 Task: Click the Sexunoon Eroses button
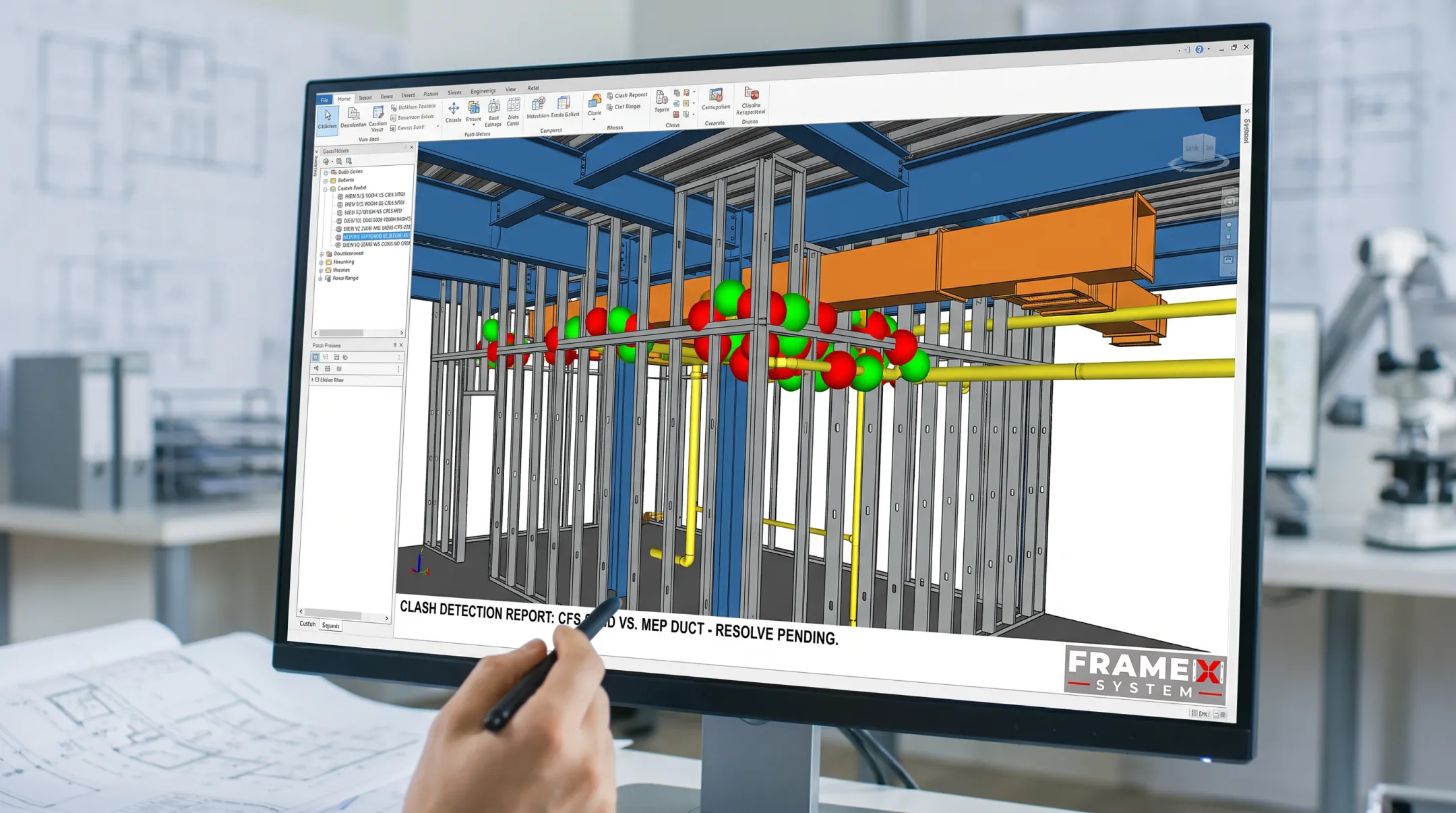pyautogui.click(x=412, y=117)
